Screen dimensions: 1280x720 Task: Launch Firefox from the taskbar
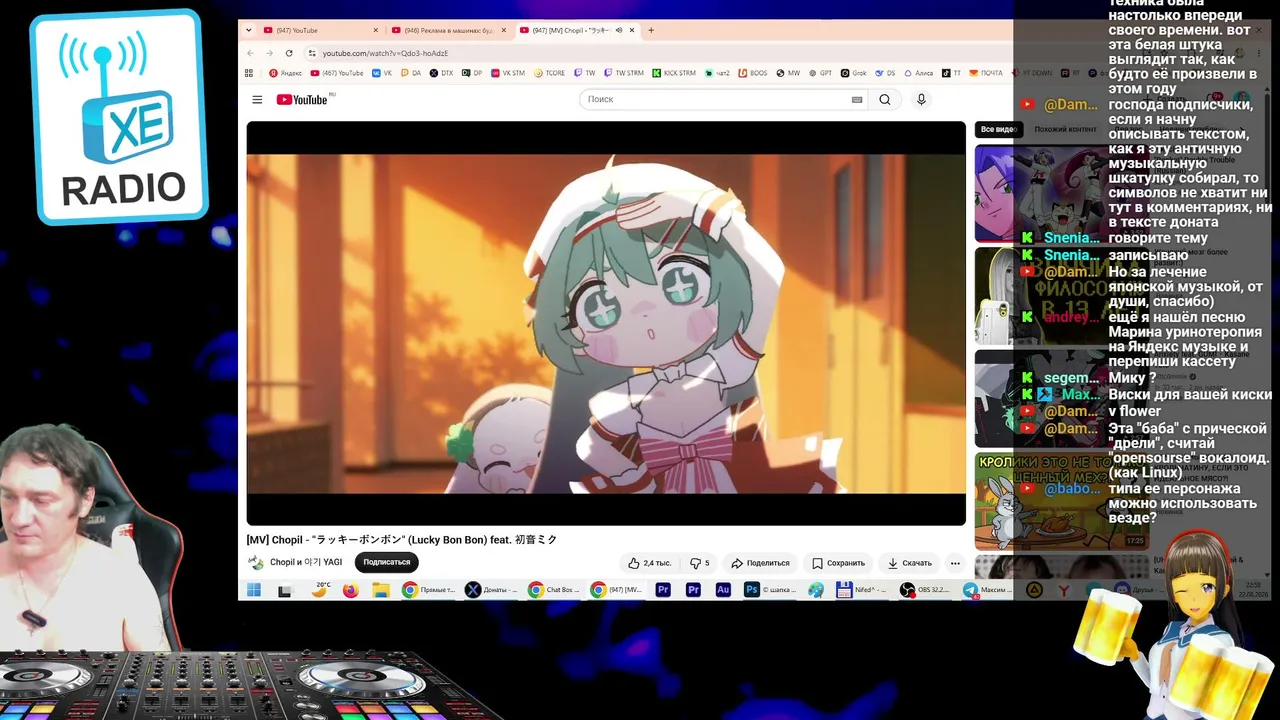pos(350,590)
